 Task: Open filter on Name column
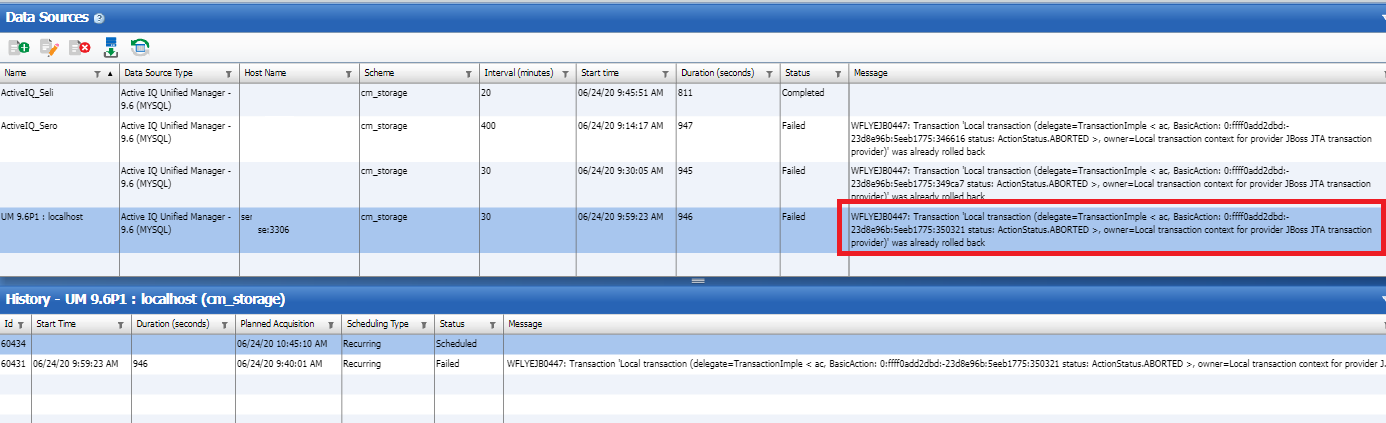tap(97, 74)
